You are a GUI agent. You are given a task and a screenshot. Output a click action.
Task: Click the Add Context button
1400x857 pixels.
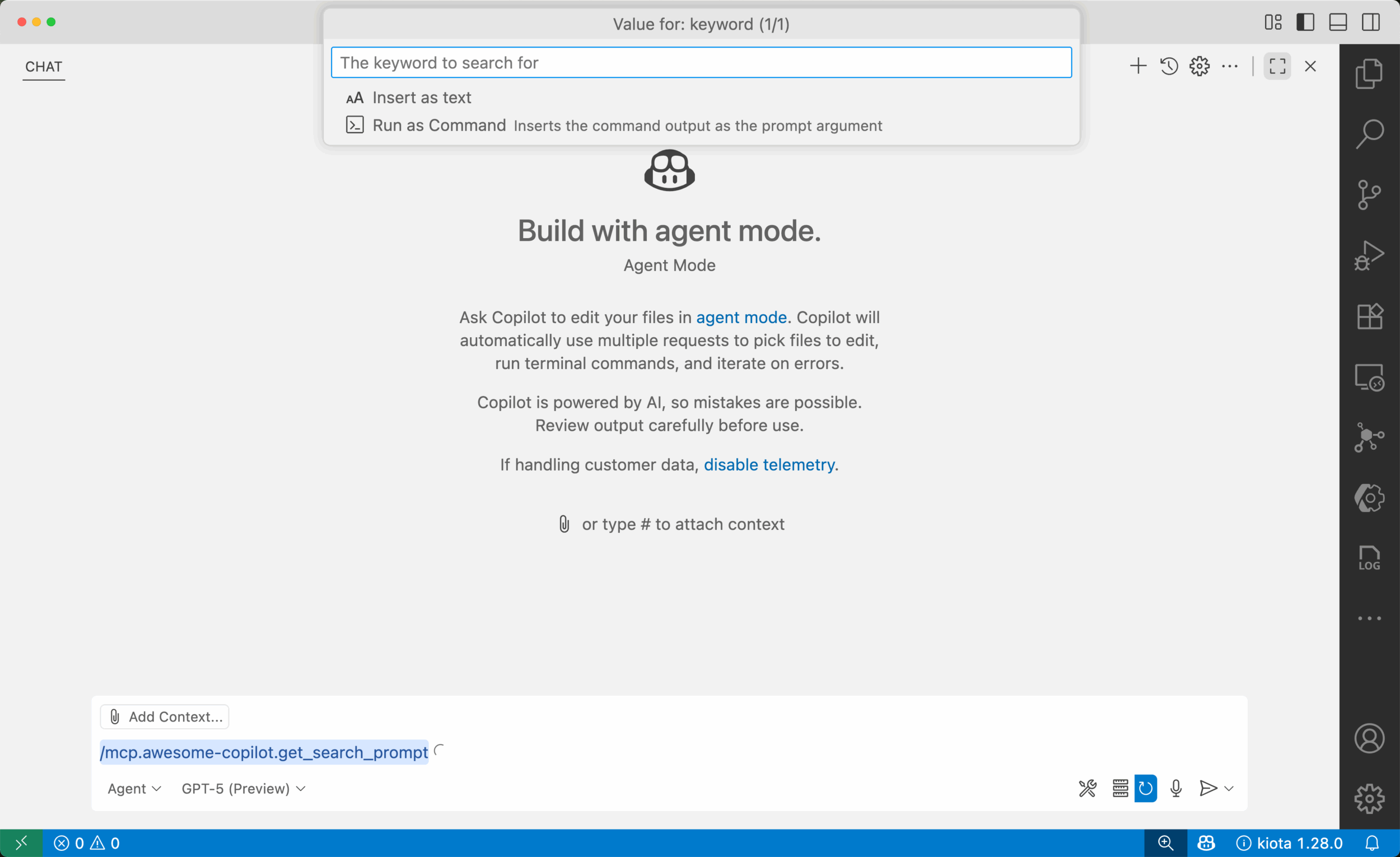165,716
